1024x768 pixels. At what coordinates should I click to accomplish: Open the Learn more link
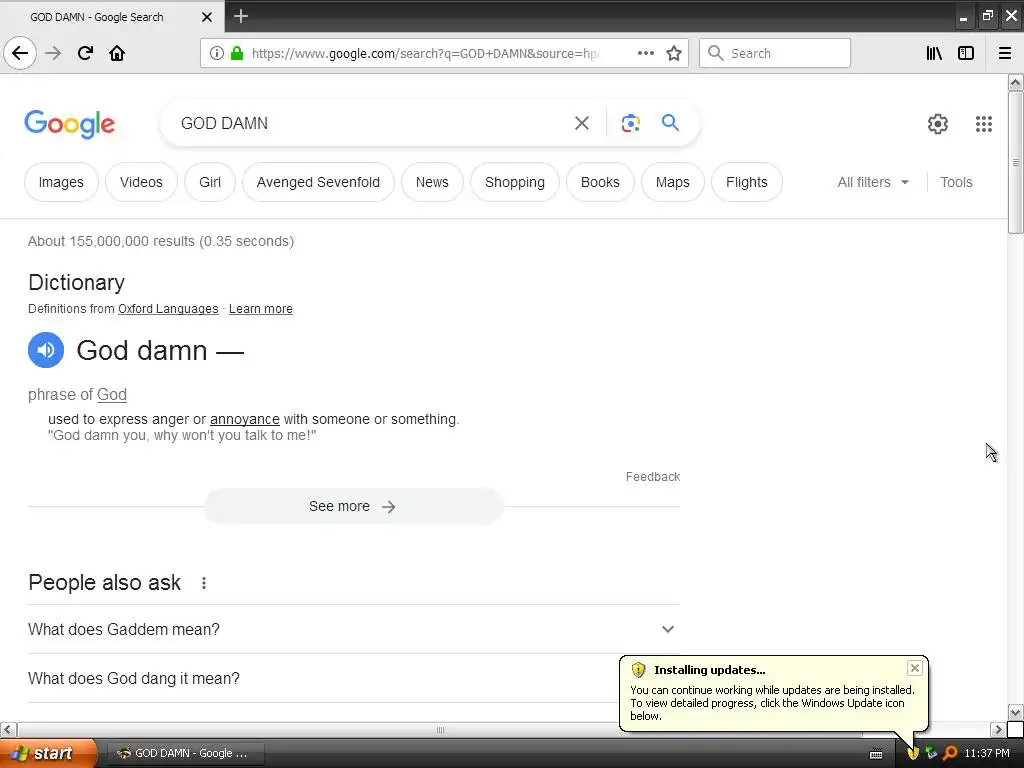pos(261,308)
